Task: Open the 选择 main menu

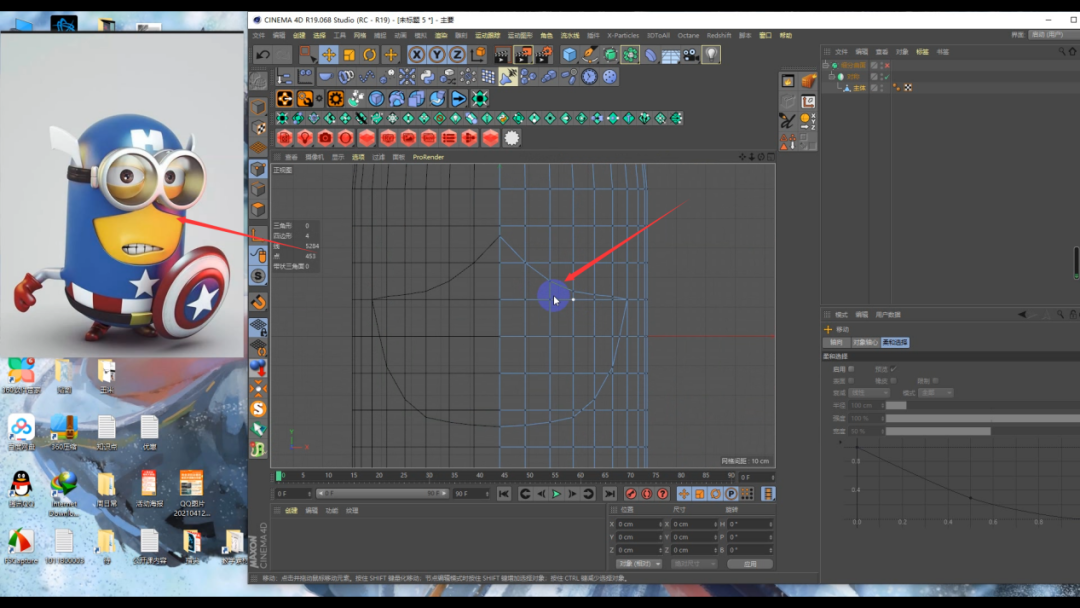Action: pyautogui.click(x=320, y=35)
